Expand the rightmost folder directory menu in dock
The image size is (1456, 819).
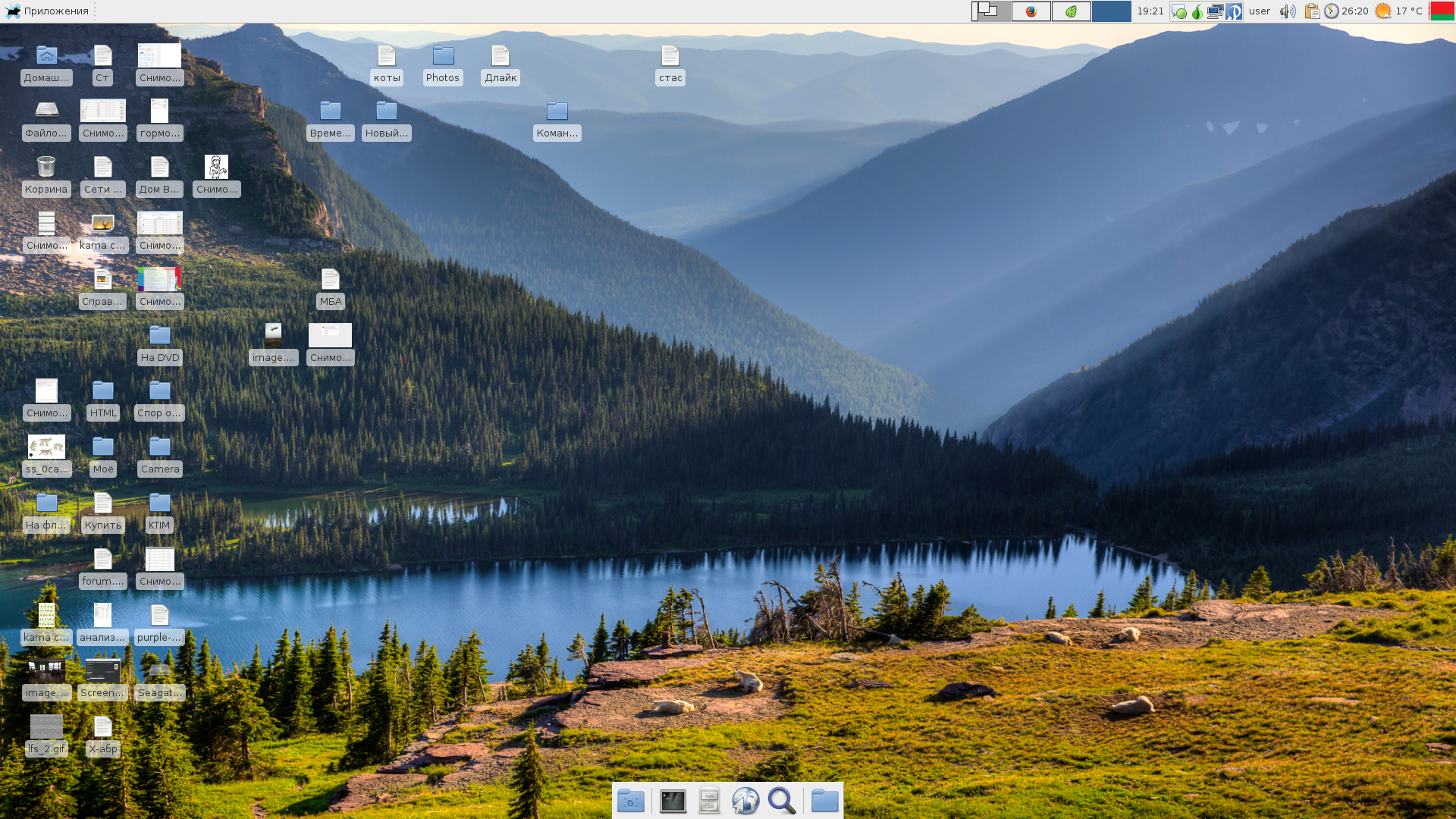(x=824, y=801)
